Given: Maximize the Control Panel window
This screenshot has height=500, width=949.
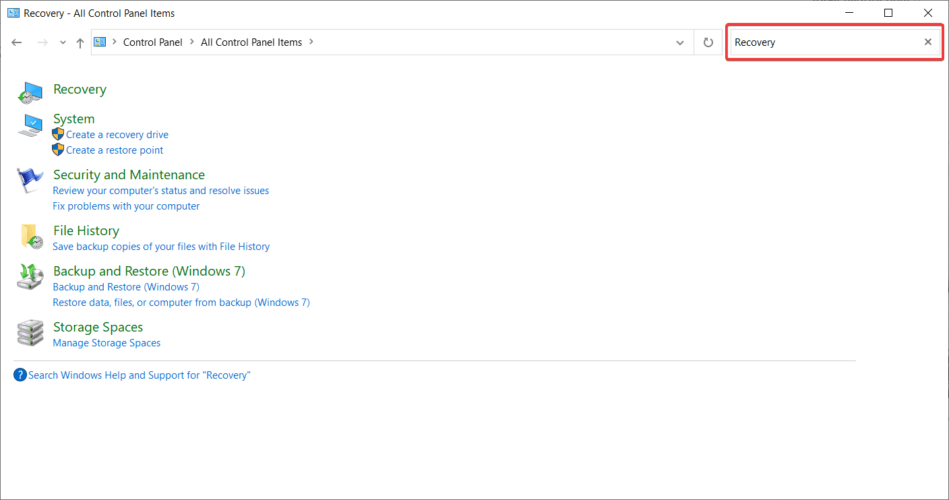Looking at the screenshot, I should [x=888, y=13].
